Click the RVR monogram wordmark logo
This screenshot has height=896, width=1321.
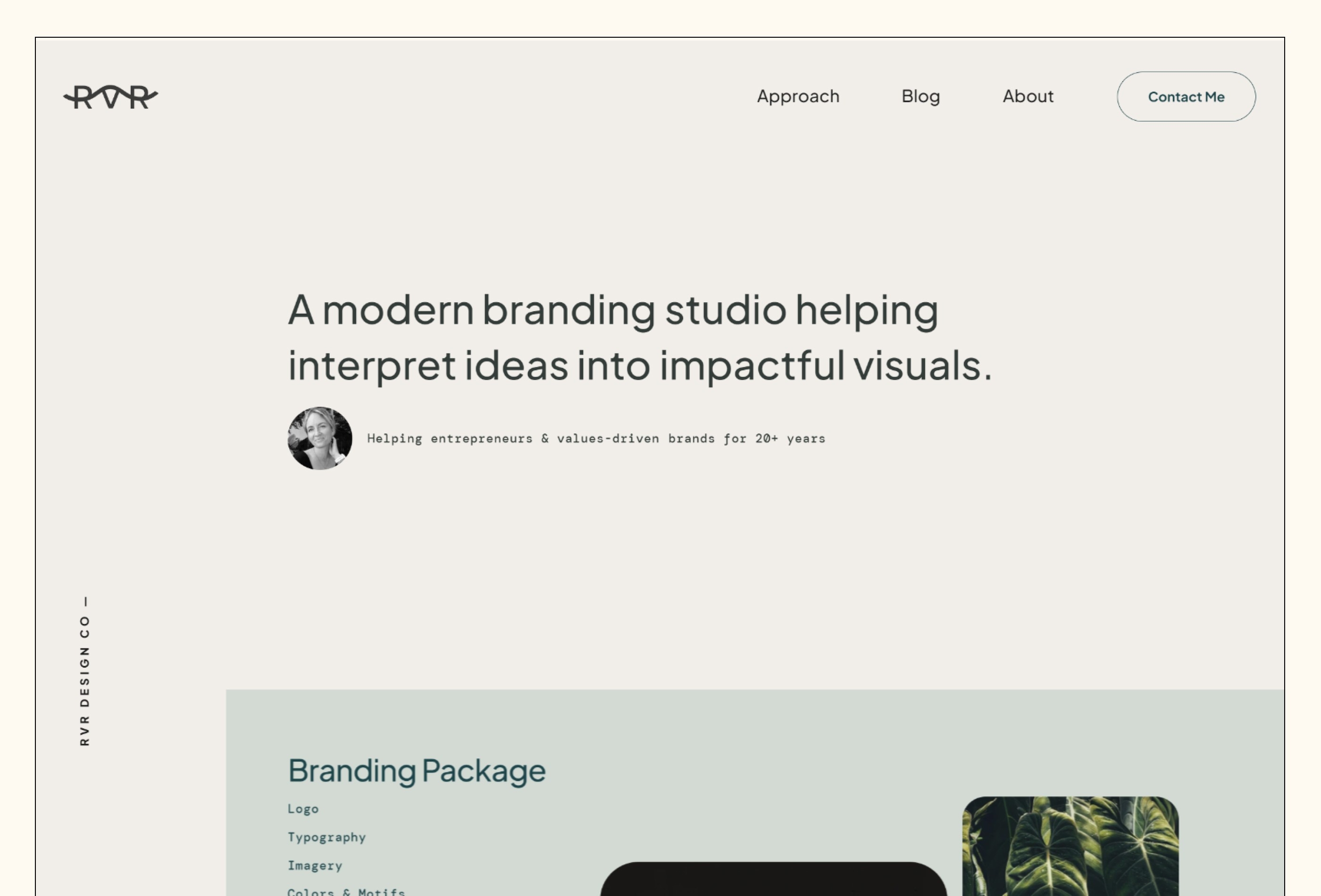pos(110,96)
